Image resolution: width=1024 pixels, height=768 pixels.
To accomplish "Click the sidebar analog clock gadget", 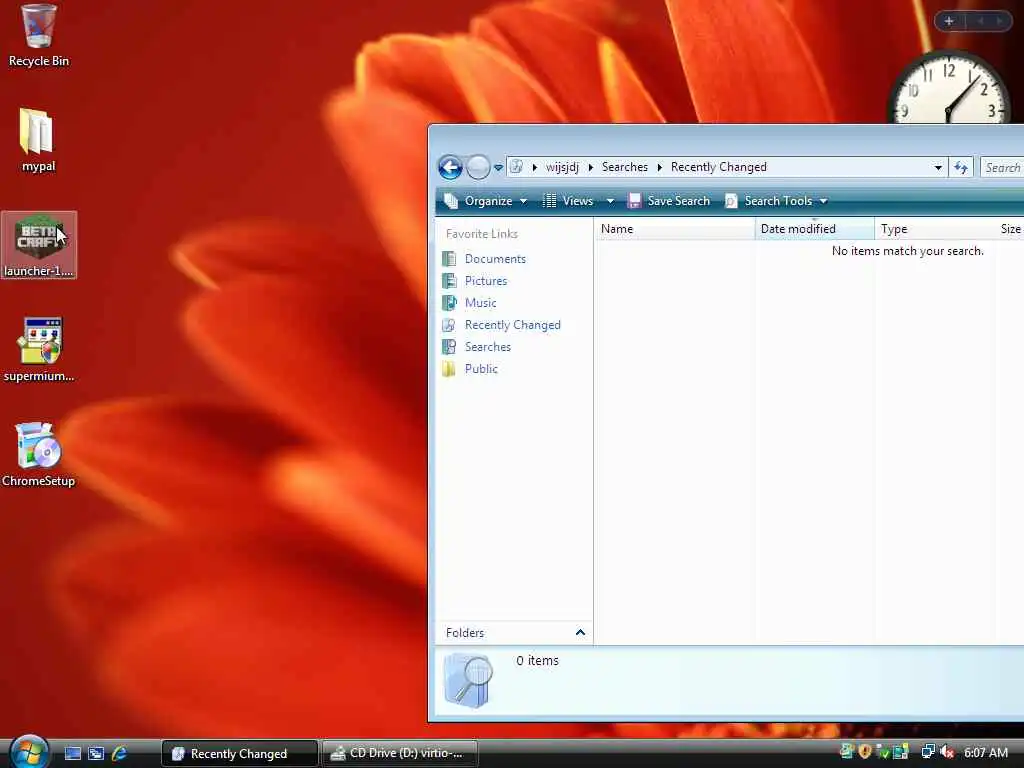I will click(x=949, y=88).
